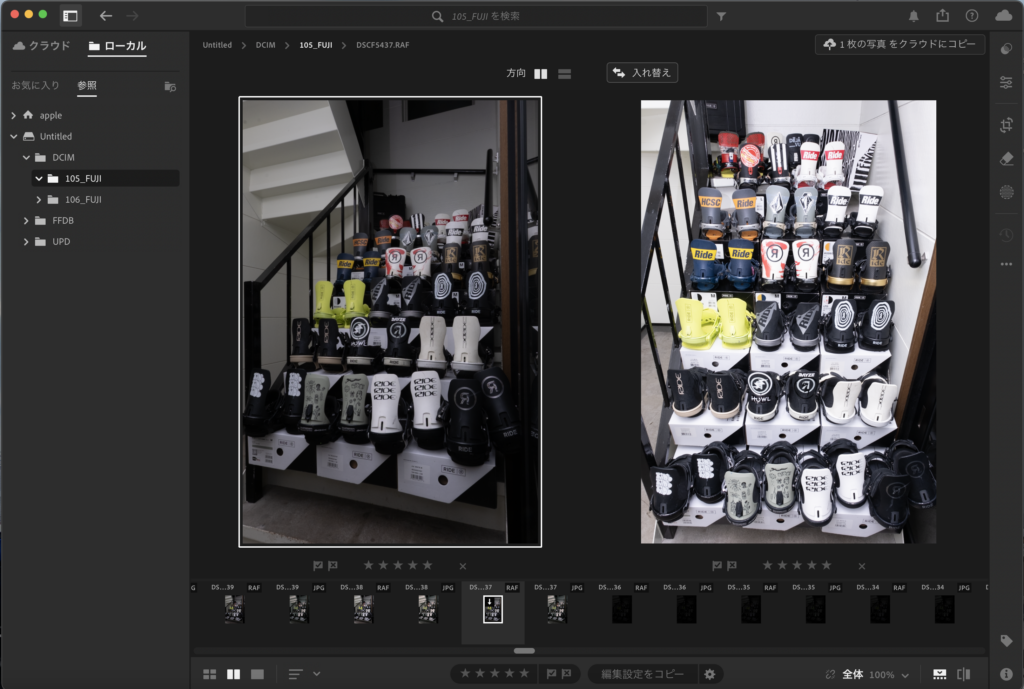Open the presets panel icon
Screen dimensions: 1024x689
click(1006, 49)
